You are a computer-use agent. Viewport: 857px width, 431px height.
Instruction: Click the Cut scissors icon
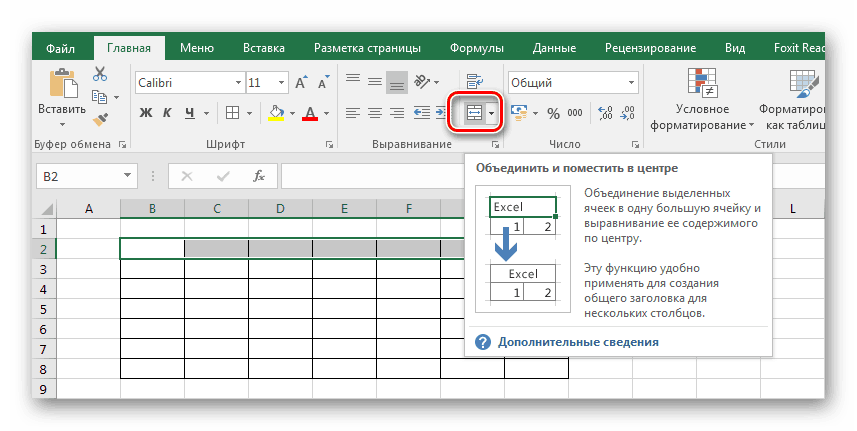pyautogui.click(x=100, y=74)
